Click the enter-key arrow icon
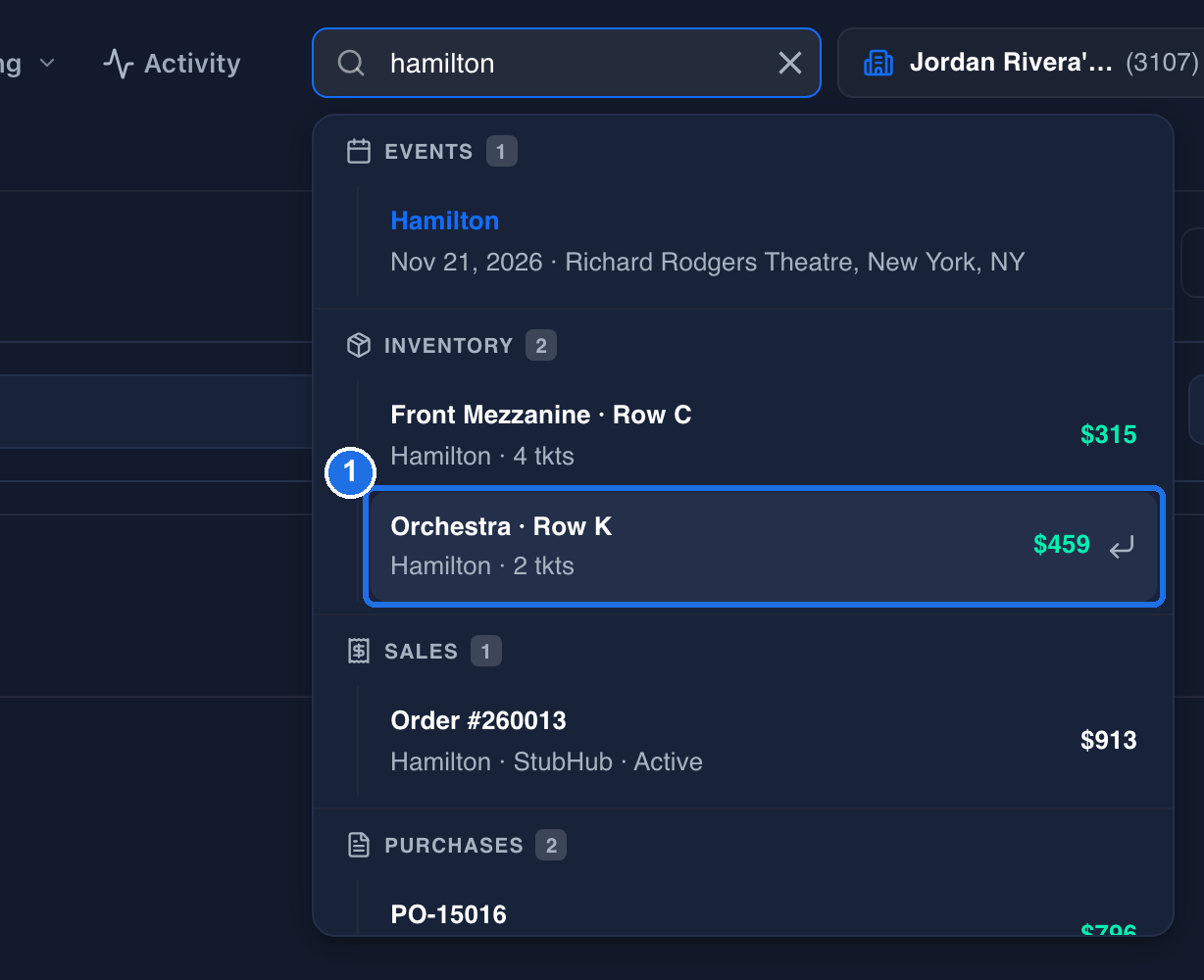 (1122, 547)
